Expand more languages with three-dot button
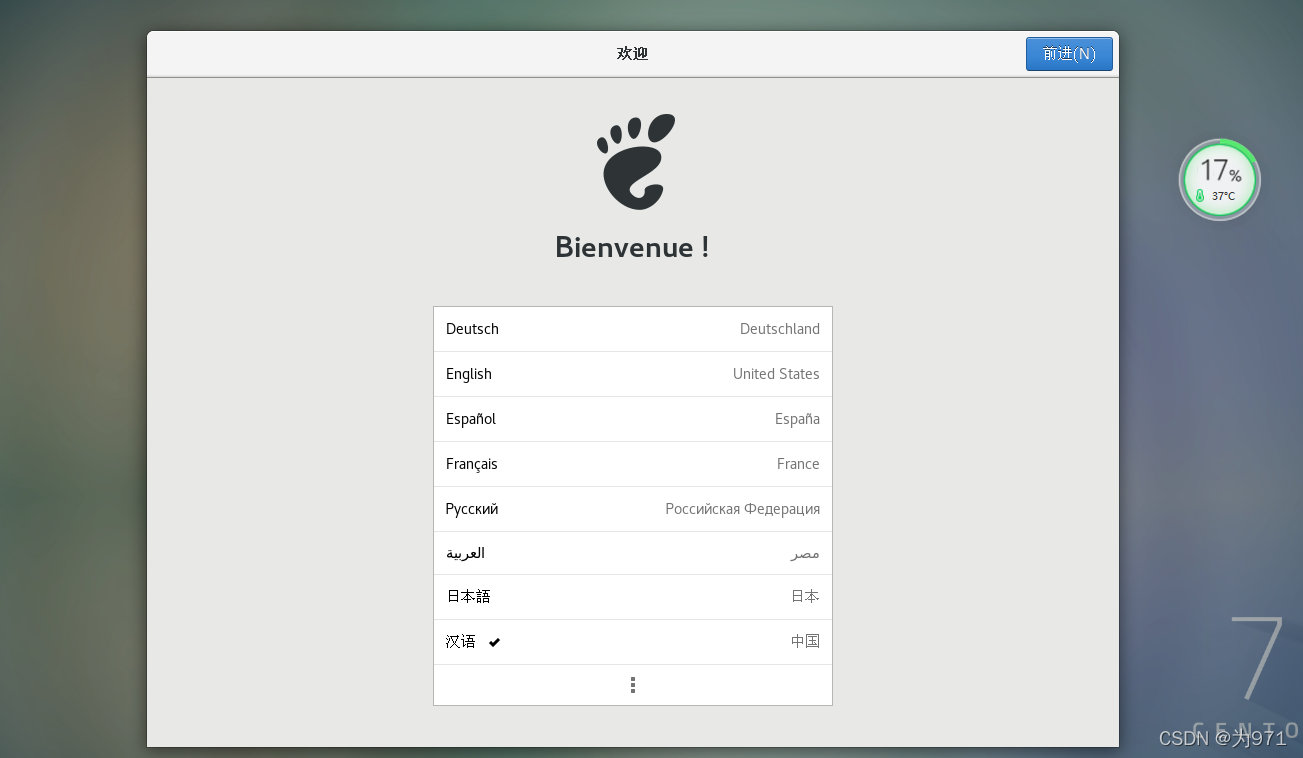 click(x=633, y=685)
